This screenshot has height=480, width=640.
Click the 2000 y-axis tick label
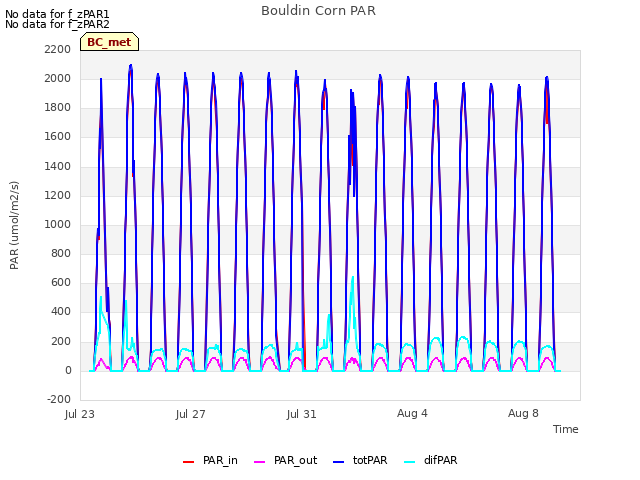tap(58, 78)
